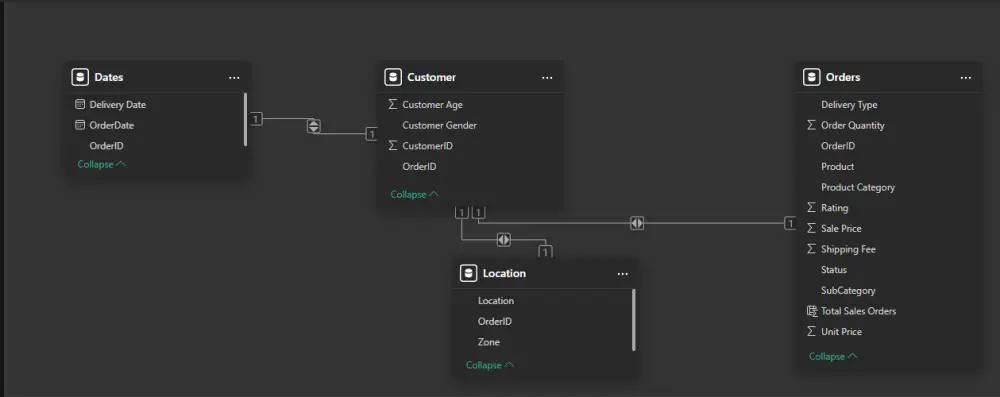Select the Location table header title

point(504,273)
